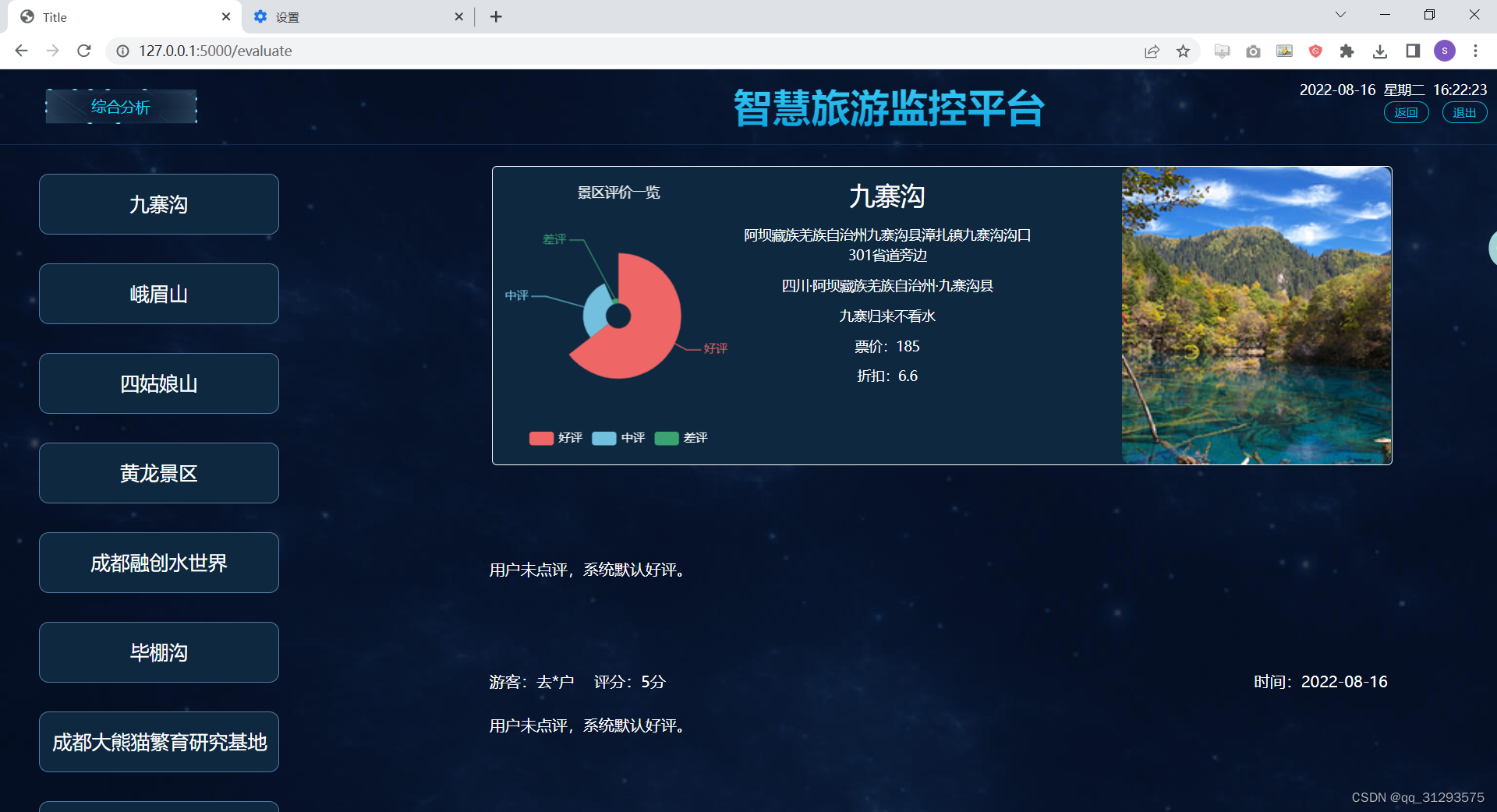
Task: Toggle the 好评 legend item
Action: [x=556, y=438]
